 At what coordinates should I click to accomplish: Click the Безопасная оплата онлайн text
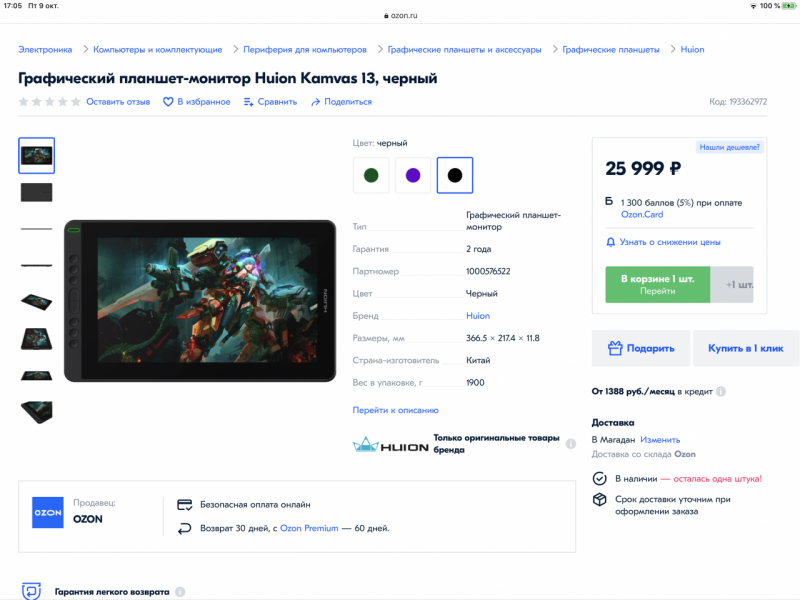[255, 505]
